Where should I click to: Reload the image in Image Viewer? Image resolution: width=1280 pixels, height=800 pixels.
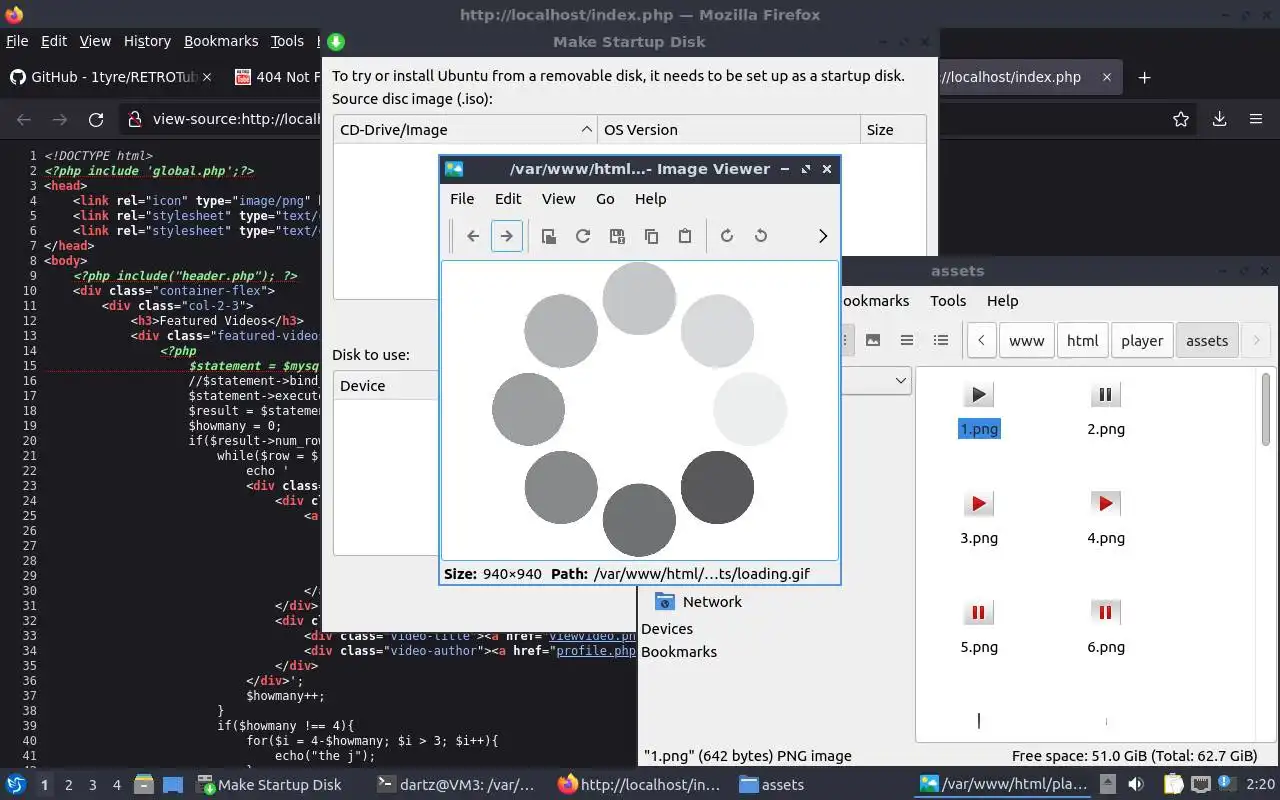583,236
